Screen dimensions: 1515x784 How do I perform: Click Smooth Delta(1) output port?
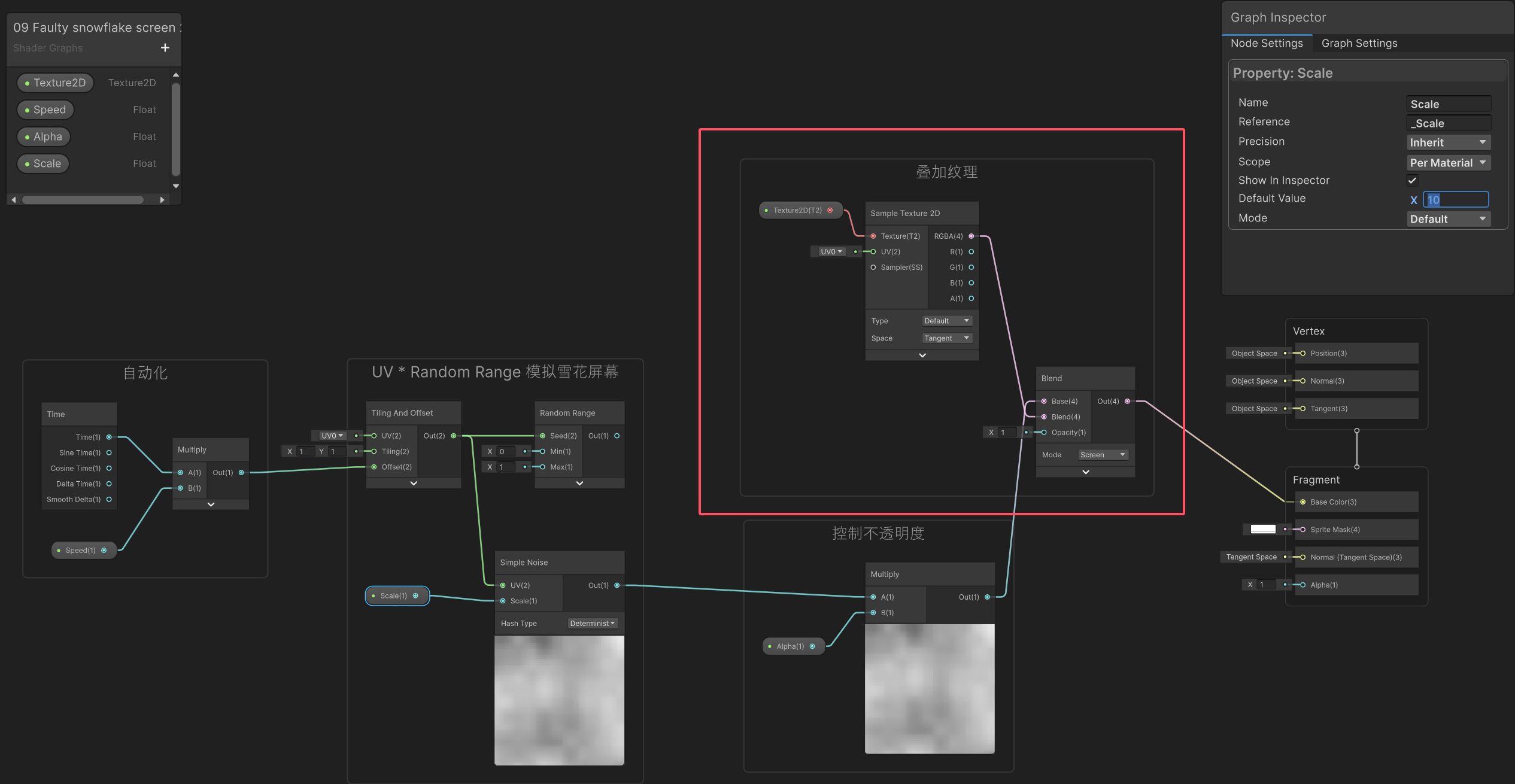[109, 500]
